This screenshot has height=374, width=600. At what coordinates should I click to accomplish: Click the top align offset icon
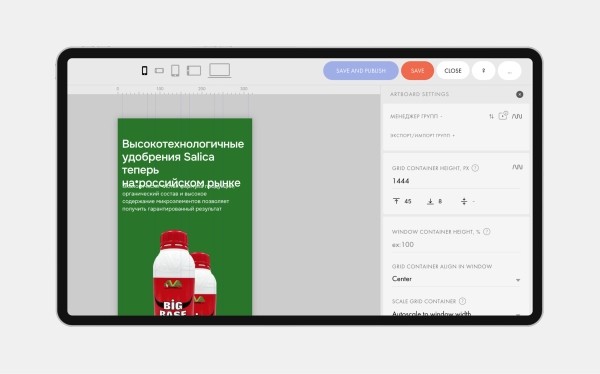click(396, 201)
